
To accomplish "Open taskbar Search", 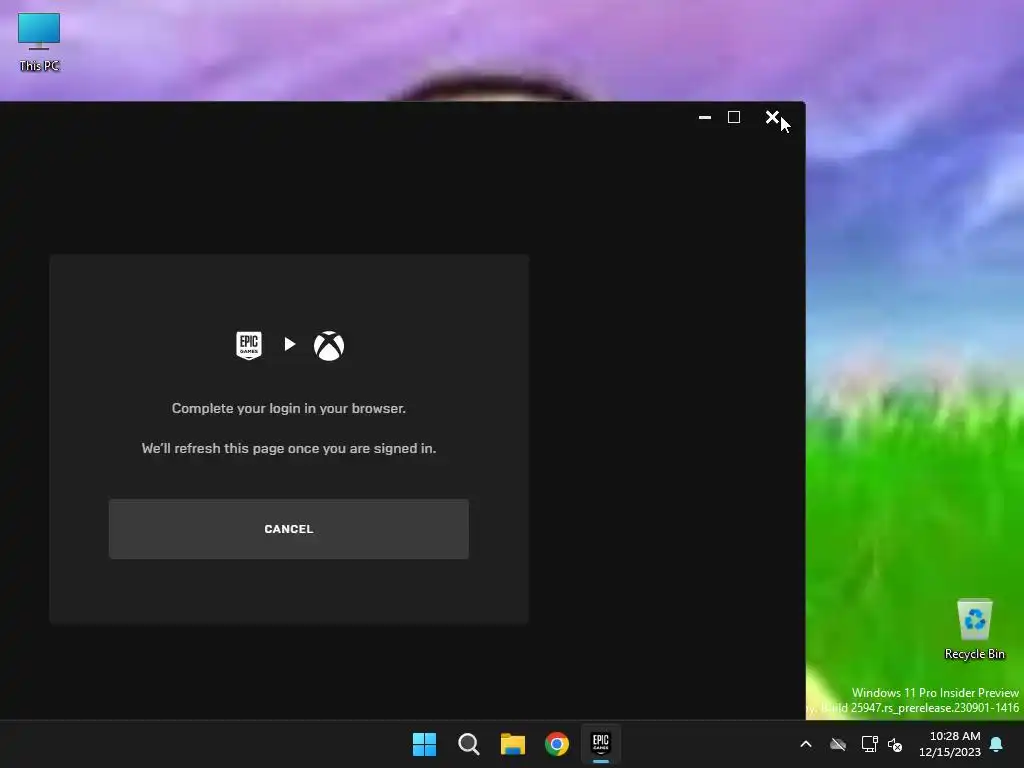I will 469,744.
